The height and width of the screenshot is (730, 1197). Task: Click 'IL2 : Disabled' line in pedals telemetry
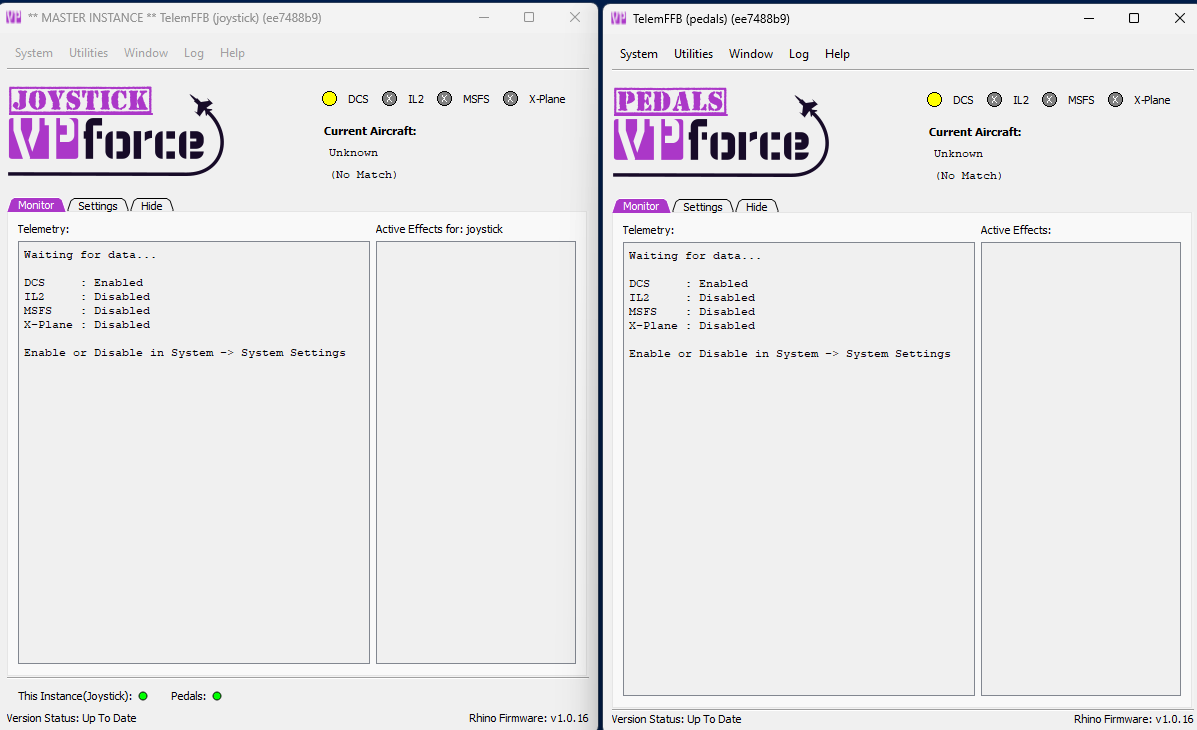point(692,298)
